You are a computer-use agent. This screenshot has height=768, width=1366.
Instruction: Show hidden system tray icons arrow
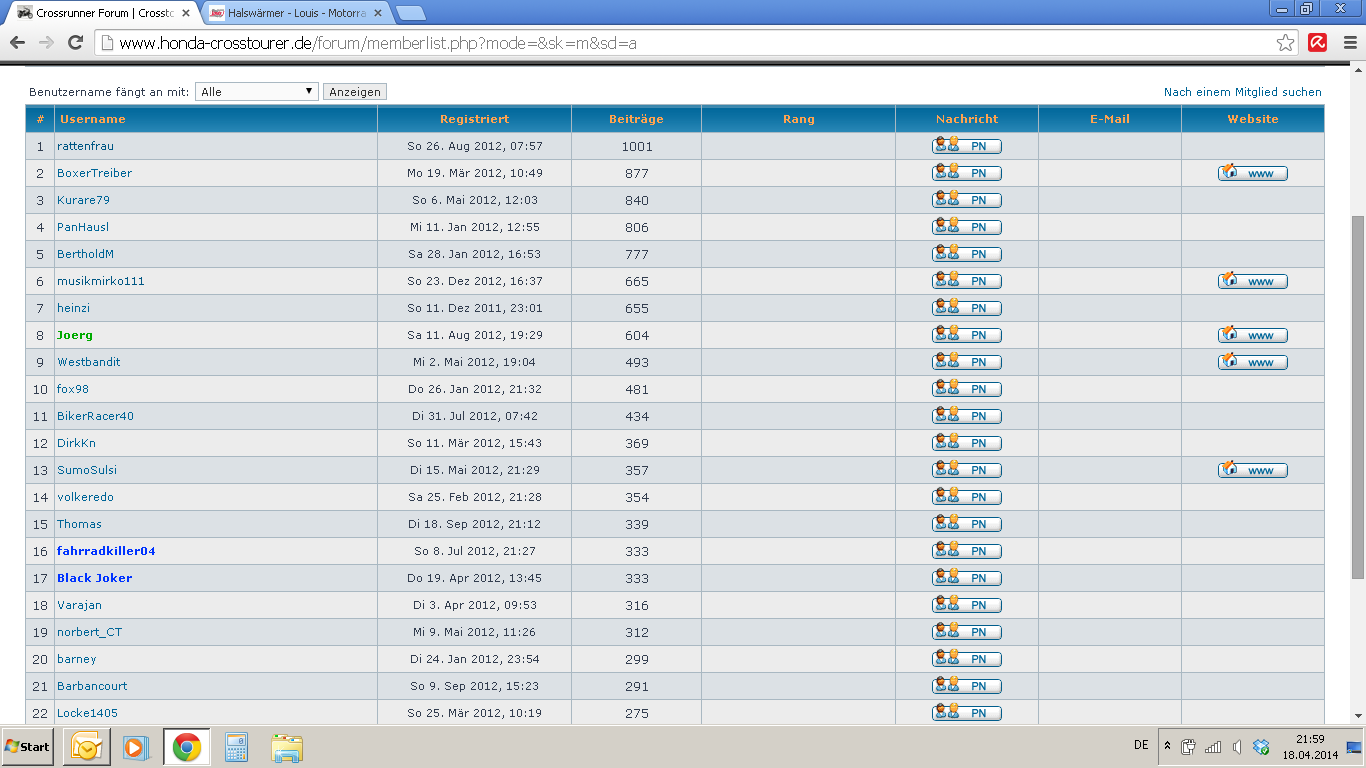pos(1166,746)
